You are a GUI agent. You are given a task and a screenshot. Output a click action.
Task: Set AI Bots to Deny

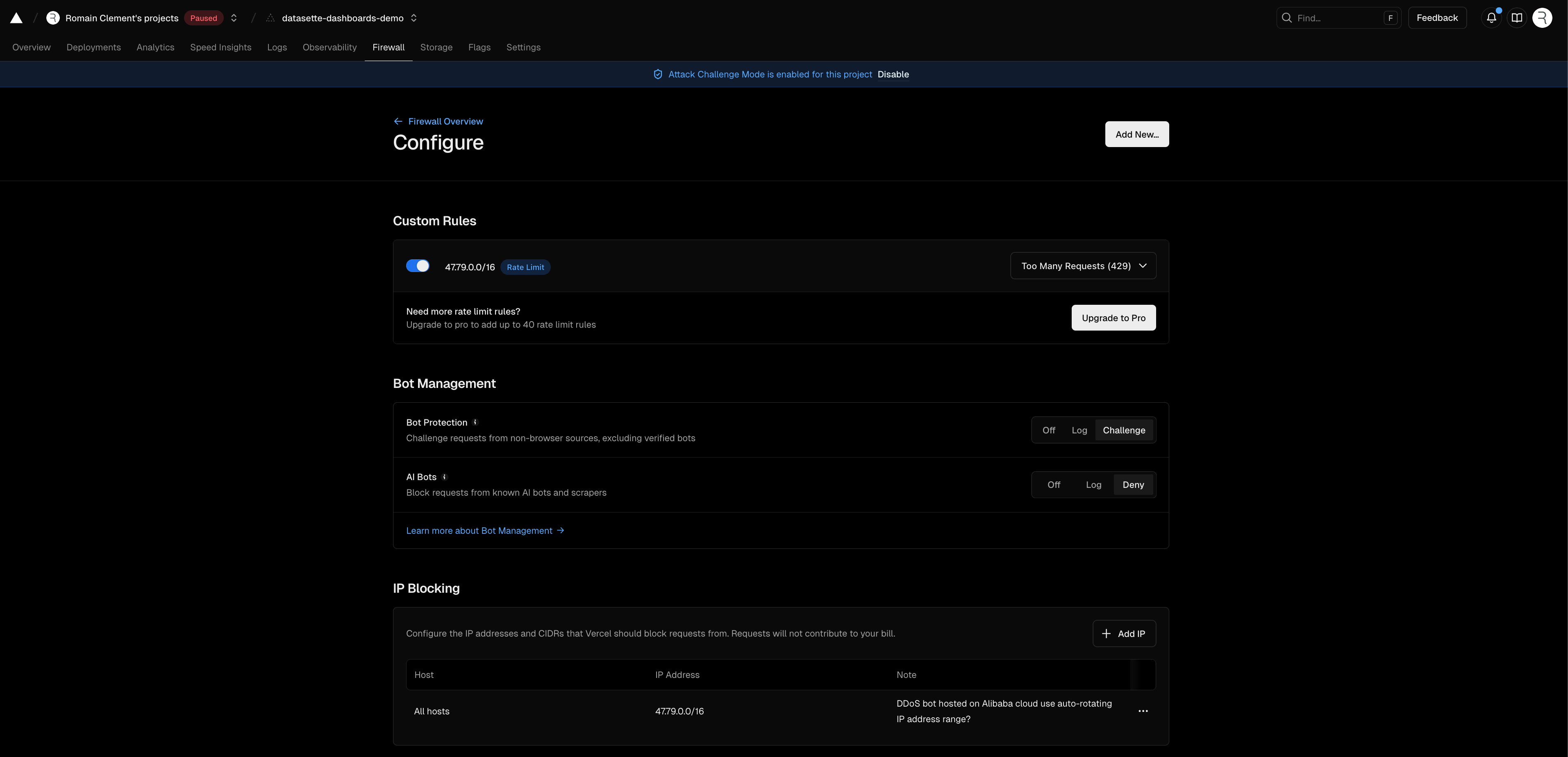(1134, 485)
